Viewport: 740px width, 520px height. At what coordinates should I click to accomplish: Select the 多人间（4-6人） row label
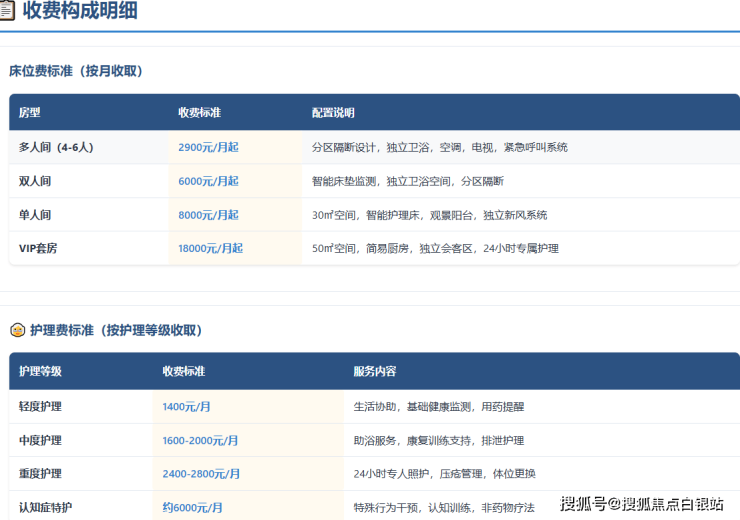[x=56, y=147]
